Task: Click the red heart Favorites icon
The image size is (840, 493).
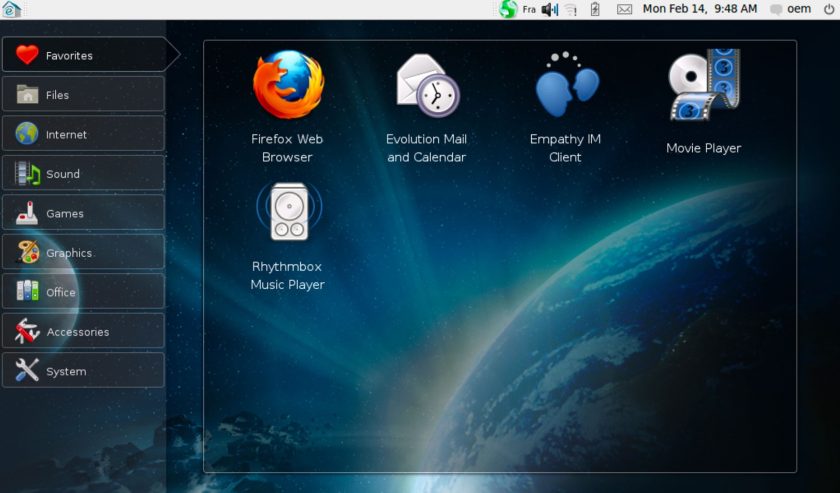Action: pyautogui.click(x=27, y=55)
